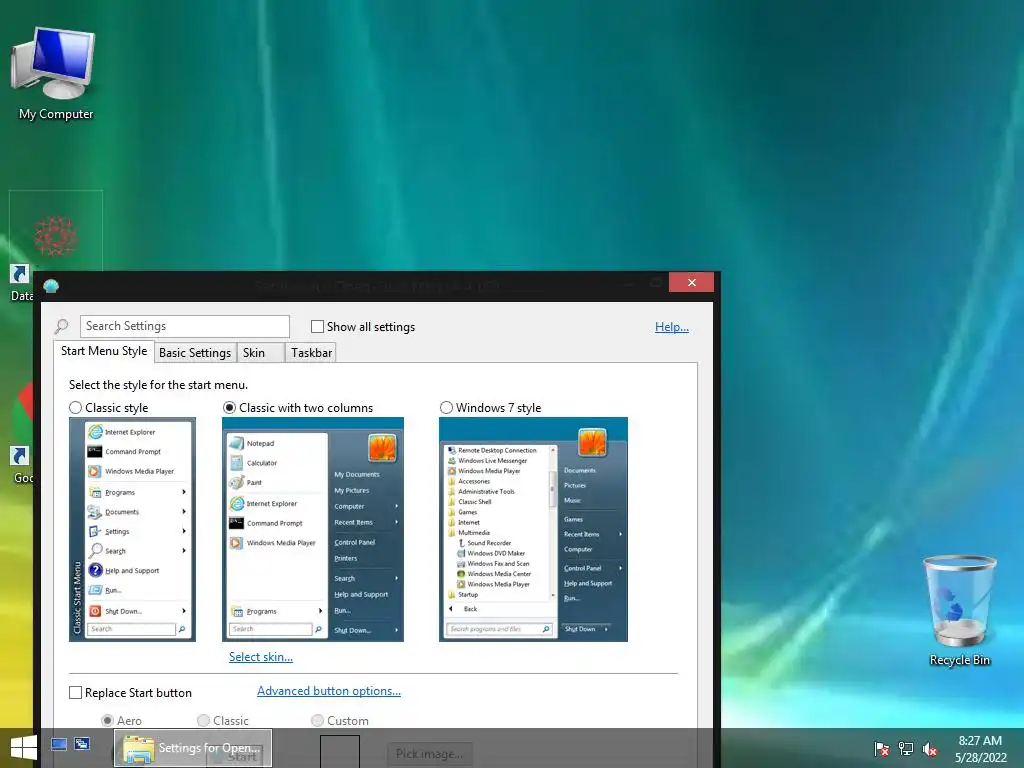Switch to the Basic Settings tab

pos(195,353)
